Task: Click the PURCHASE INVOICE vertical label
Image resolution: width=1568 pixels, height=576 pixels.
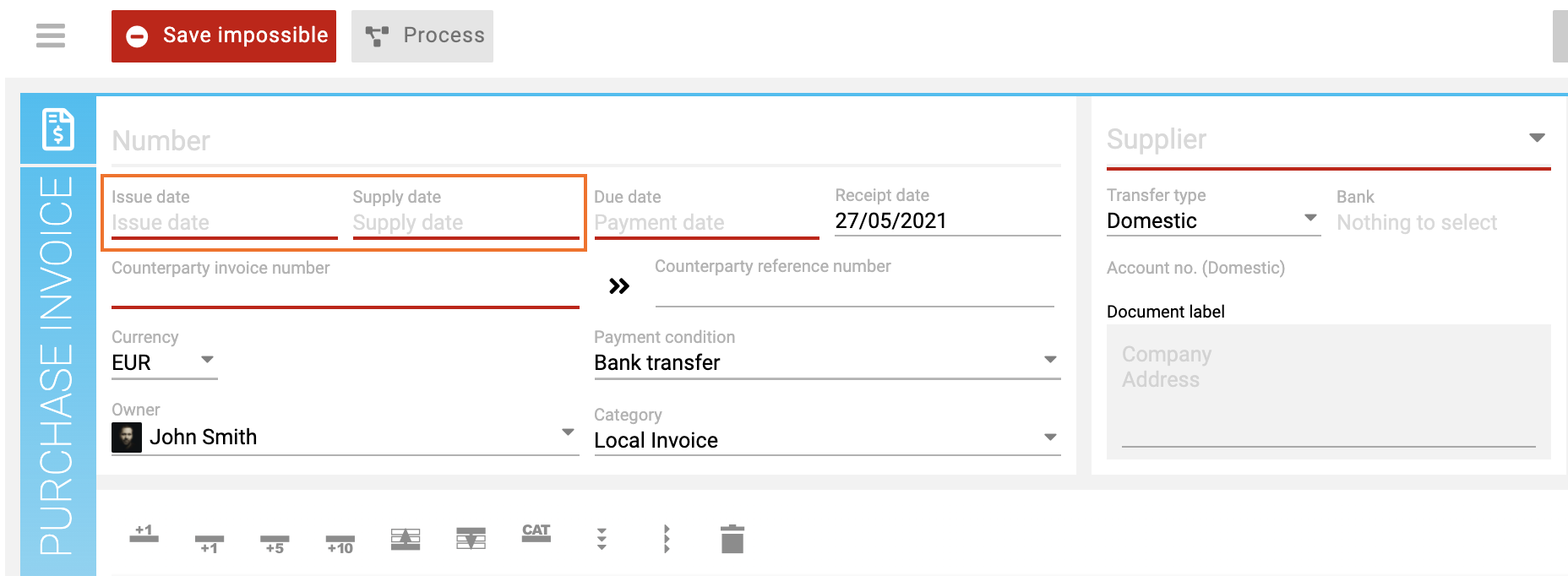Action: coord(57,365)
